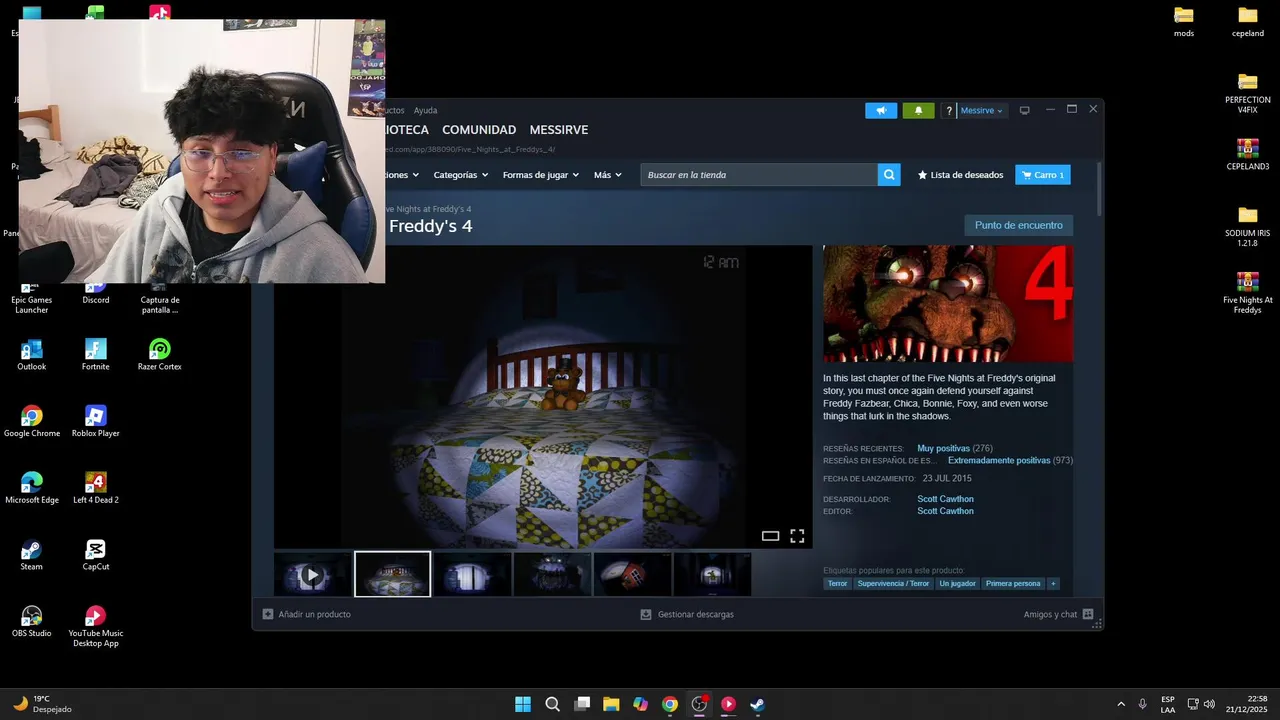Image resolution: width=1280 pixels, height=720 pixels.
Task: Play the trailer video thumbnail
Action: click(x=313, y=574)
